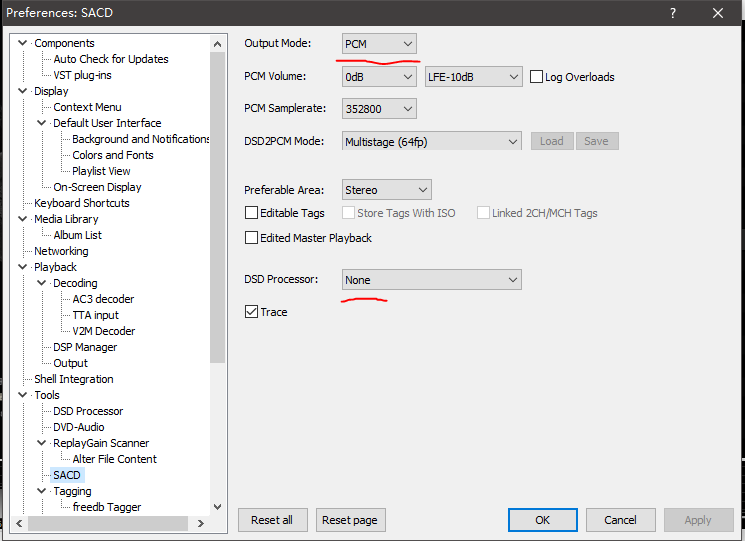745x541 pixels.
Task: Select DSP Manager in the tree
Action: click(x=85, y=347)
